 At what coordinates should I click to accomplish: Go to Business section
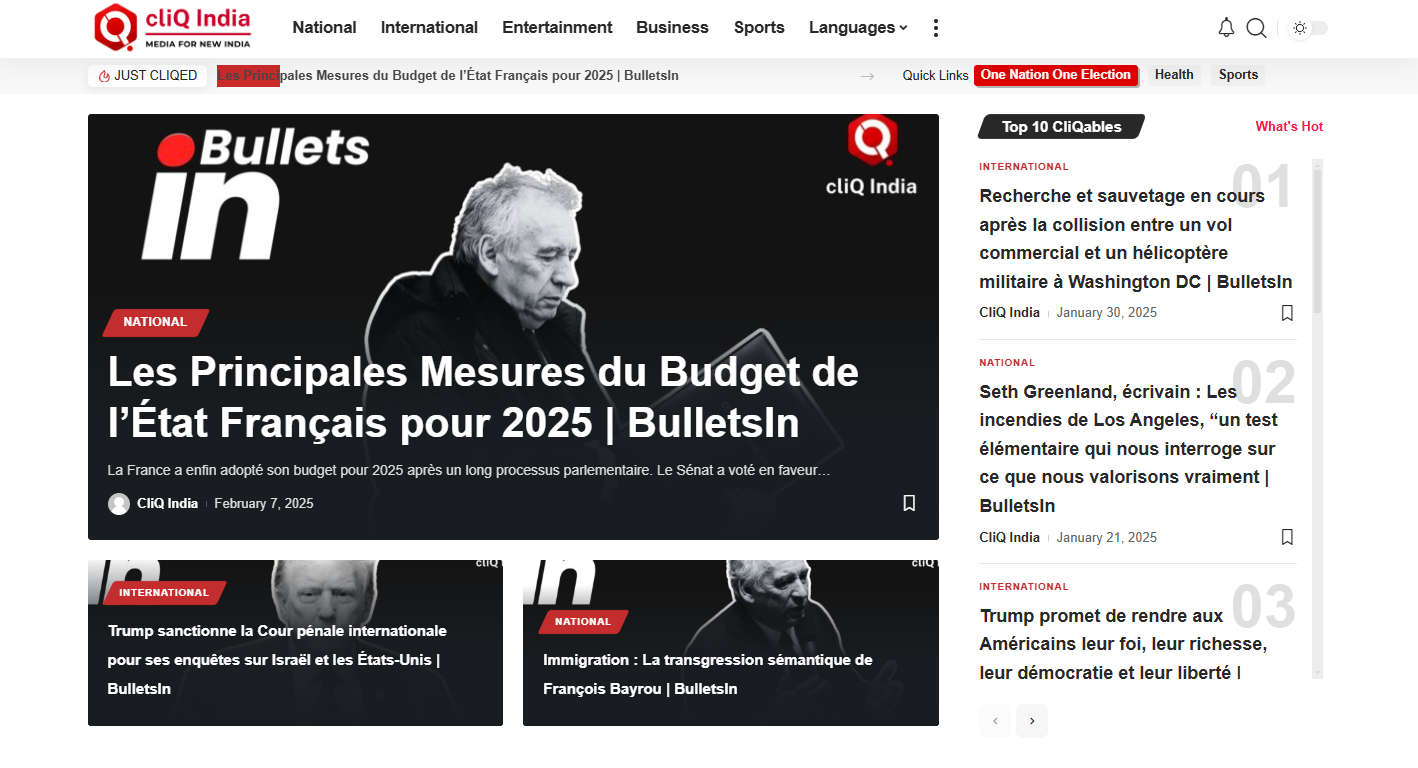point(672,28)
